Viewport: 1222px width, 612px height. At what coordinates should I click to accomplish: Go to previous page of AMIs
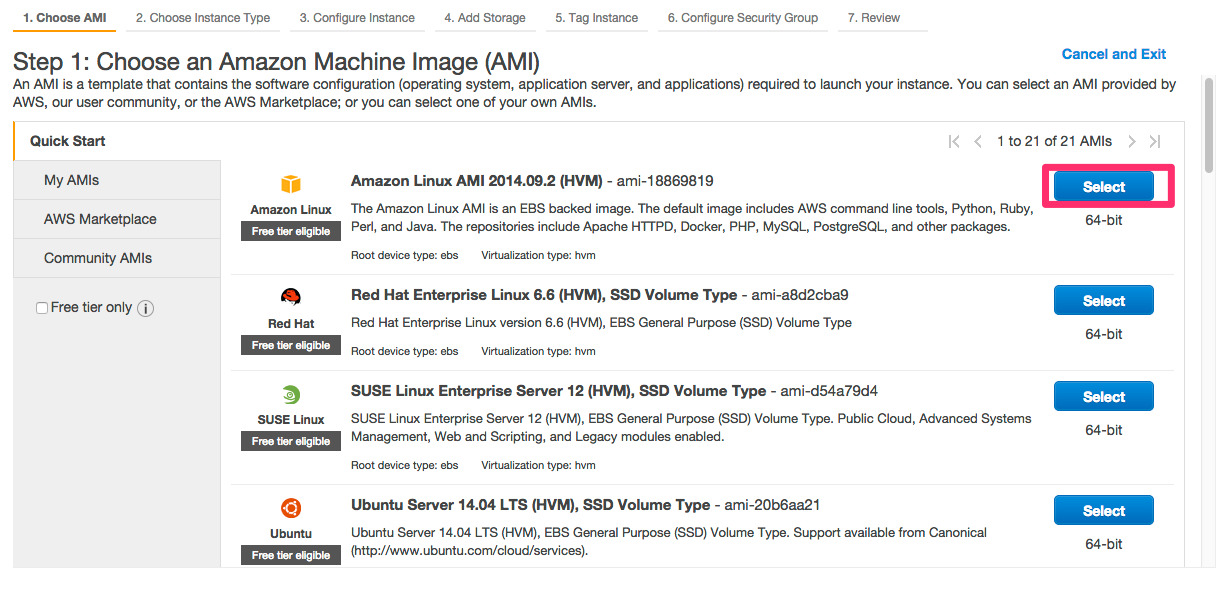[978, 142]
